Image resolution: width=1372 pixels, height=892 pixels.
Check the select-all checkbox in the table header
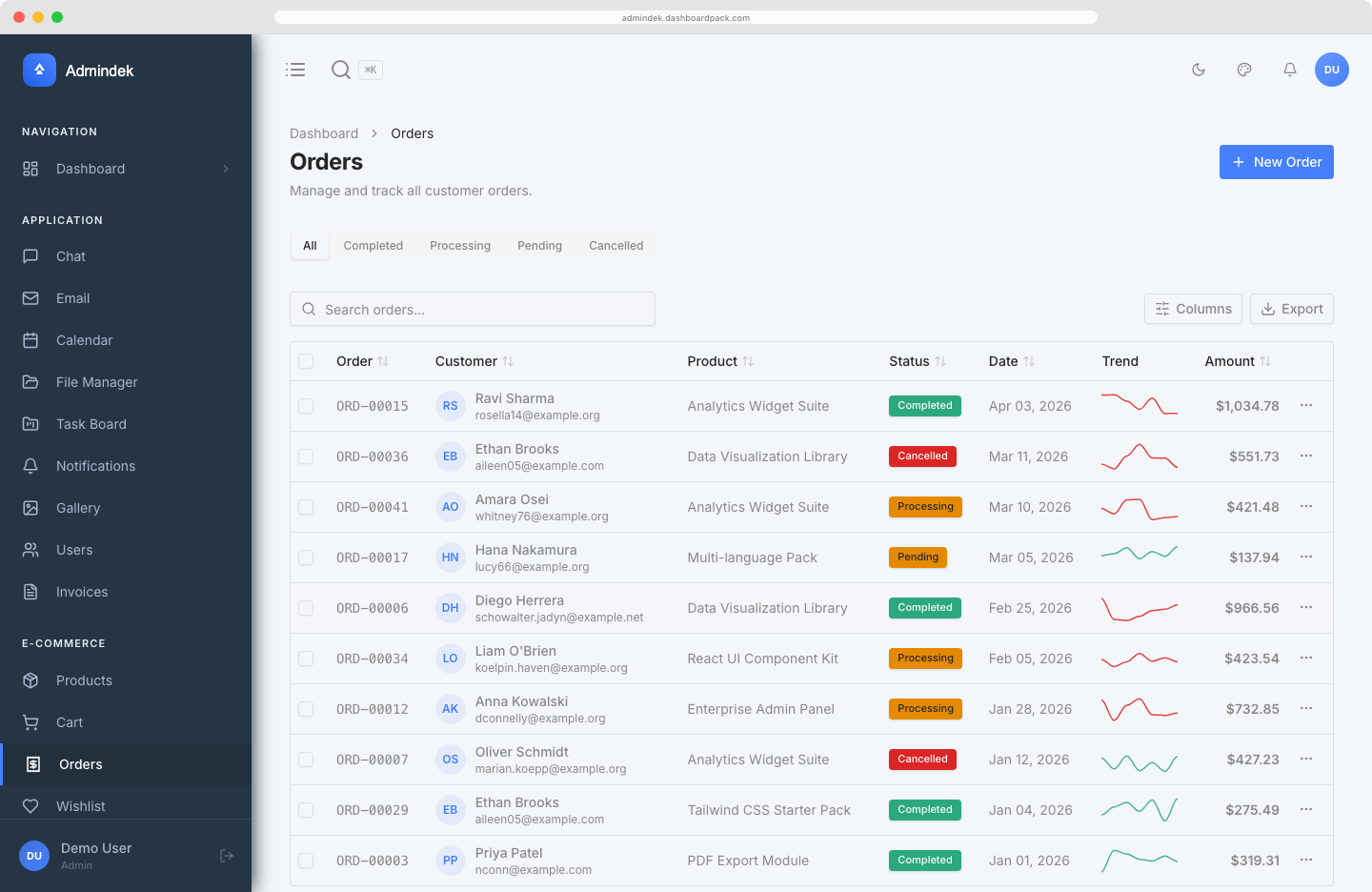click(x=306, y=361)
